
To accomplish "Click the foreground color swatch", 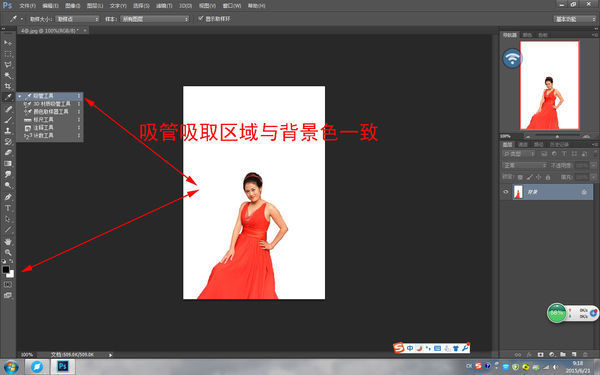I will 5,269.
